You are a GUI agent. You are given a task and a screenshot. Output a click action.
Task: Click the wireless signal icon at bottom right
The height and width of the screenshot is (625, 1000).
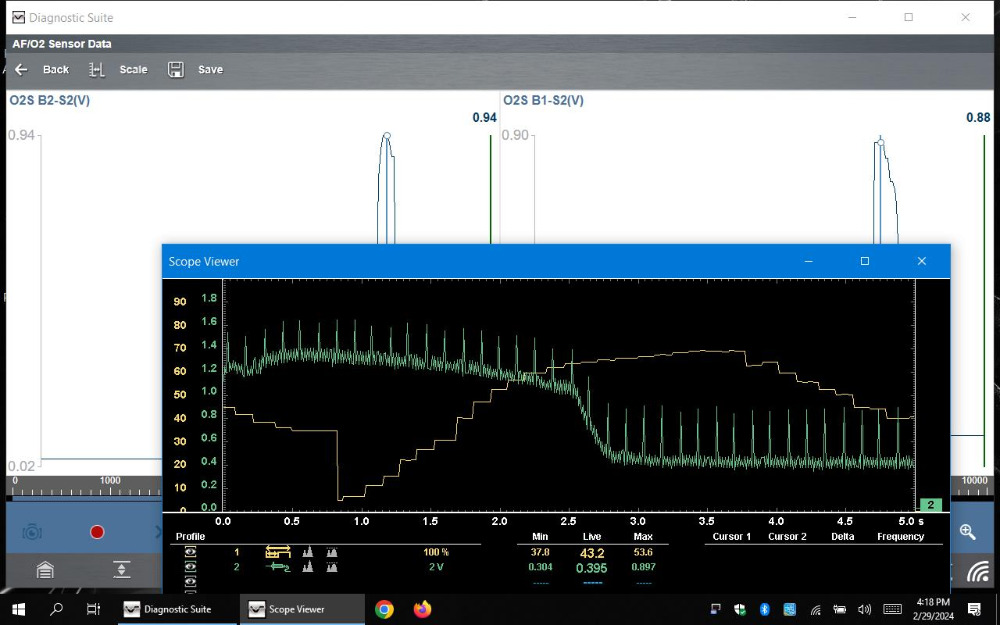tap(977, 571)
